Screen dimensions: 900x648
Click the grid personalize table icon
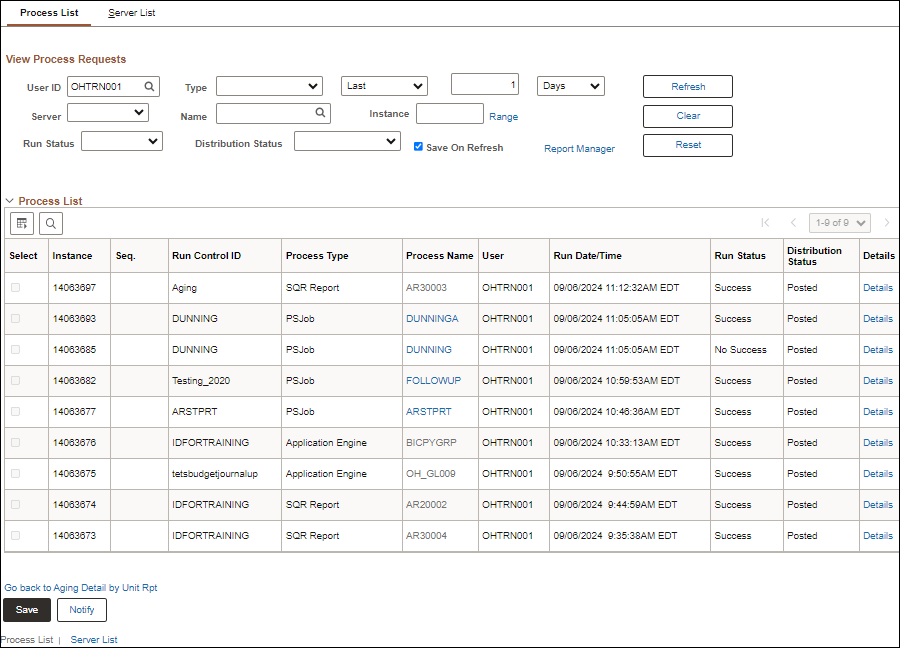coord(22,223)
